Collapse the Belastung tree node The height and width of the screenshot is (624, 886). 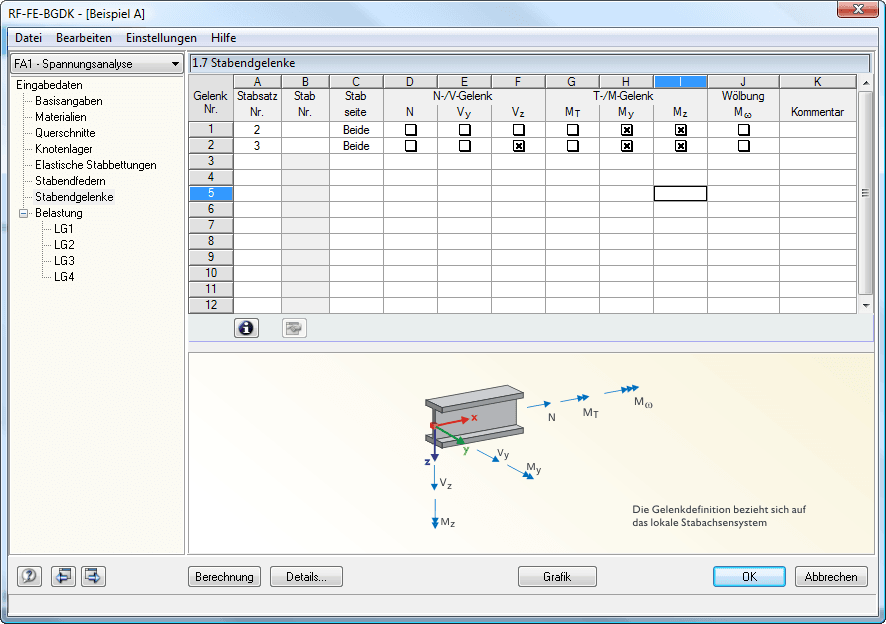(x=24, y=213)
